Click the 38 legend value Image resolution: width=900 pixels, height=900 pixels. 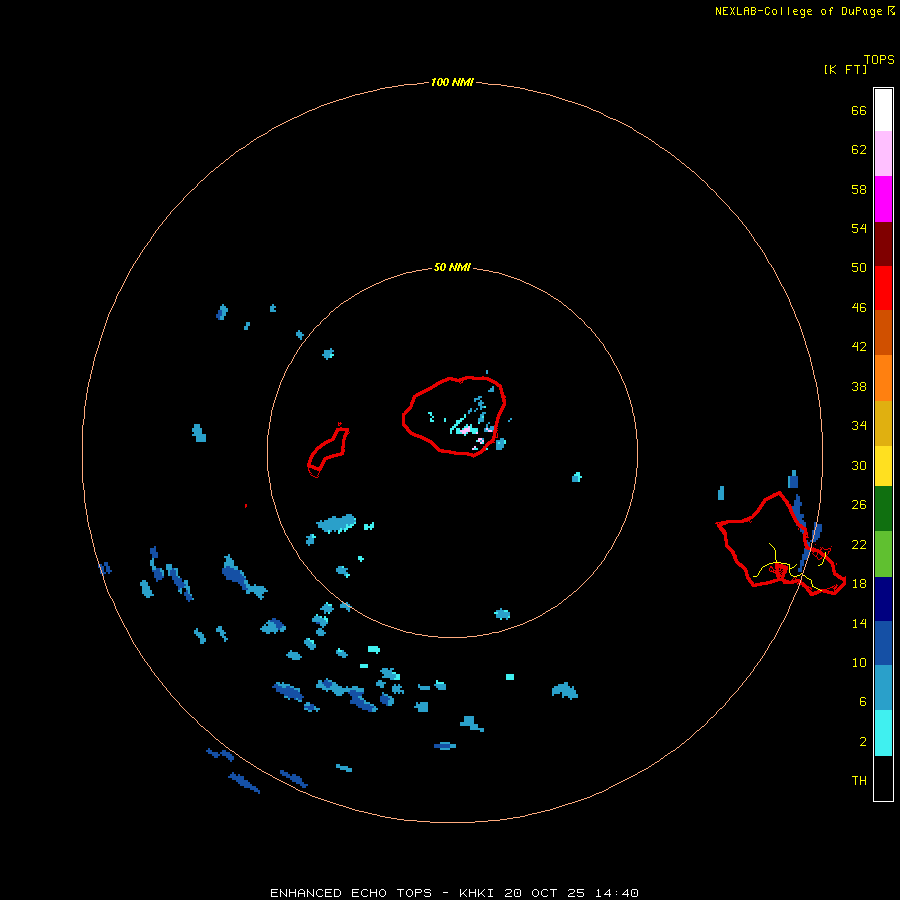tap(859, 387)
